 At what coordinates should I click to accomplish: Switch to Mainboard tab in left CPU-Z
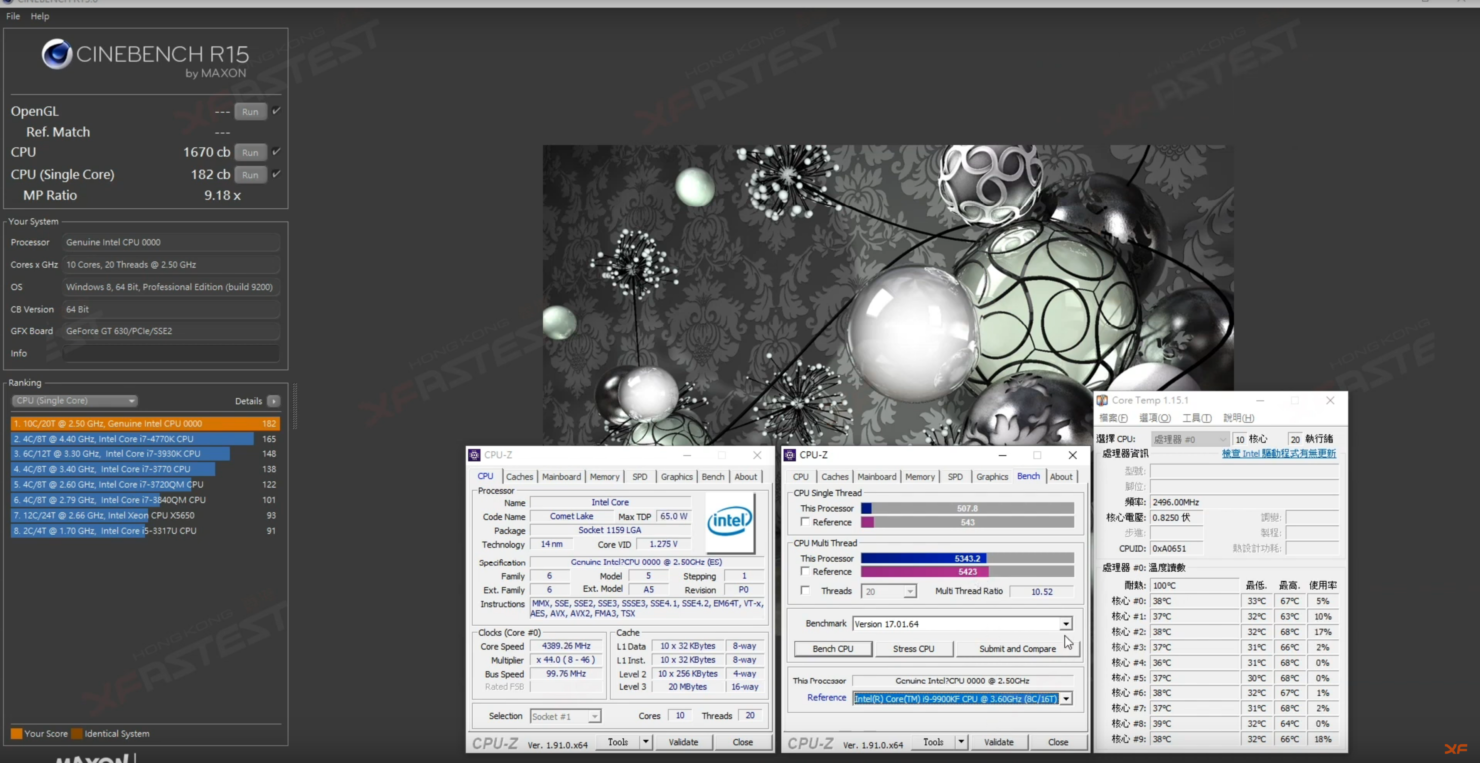(561, 477)
